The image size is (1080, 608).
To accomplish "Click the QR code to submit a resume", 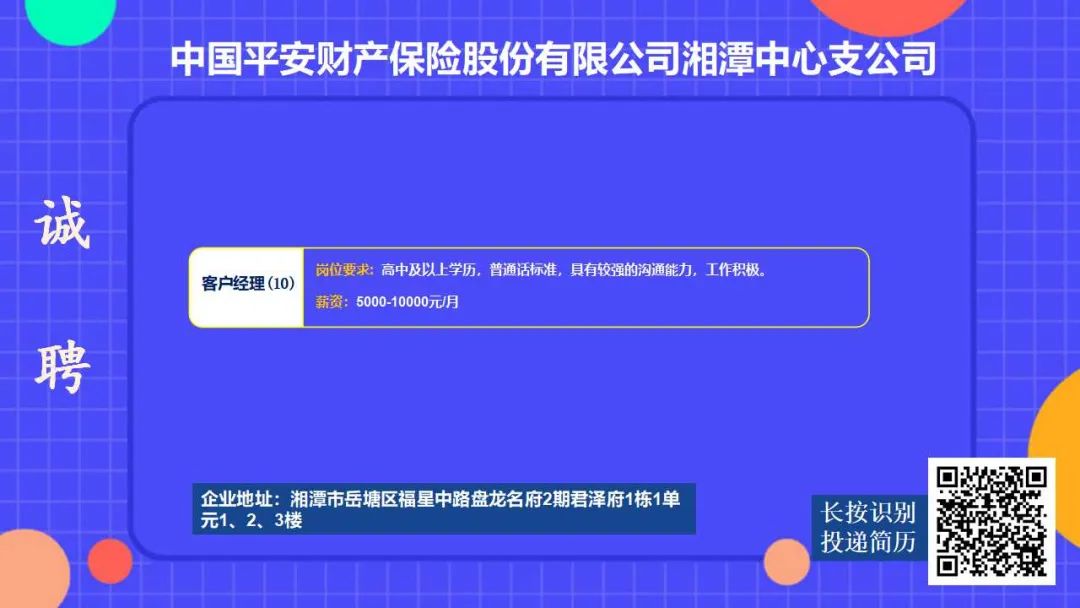I will 992,521.
